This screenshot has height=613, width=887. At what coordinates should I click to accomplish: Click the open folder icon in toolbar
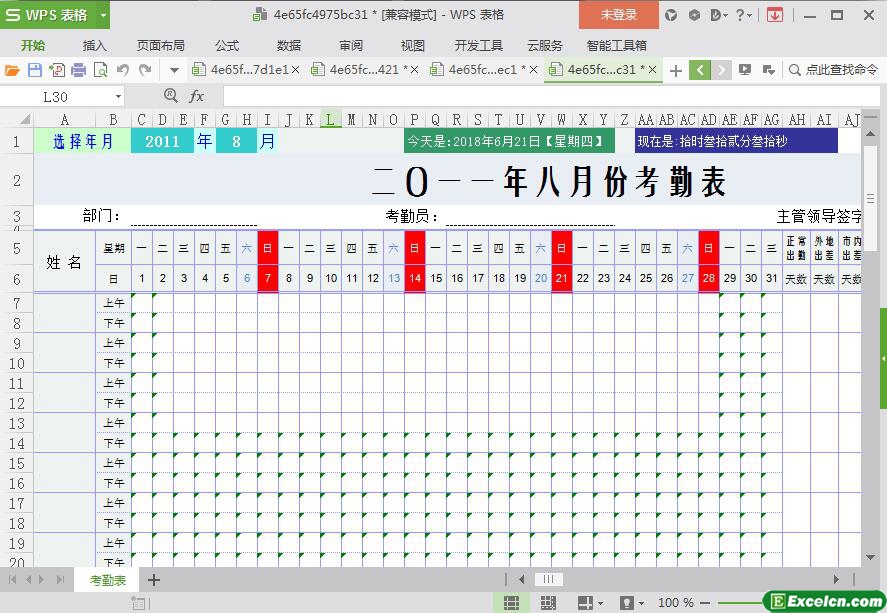(x=12, y=70)
